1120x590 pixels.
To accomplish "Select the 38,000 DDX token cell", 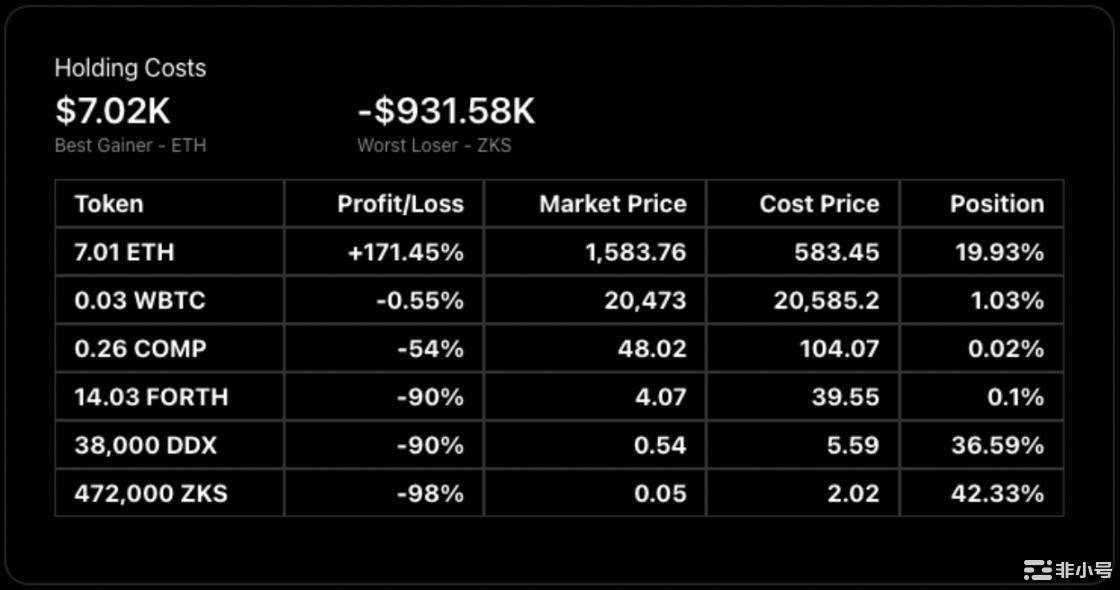I will [145, 445].
